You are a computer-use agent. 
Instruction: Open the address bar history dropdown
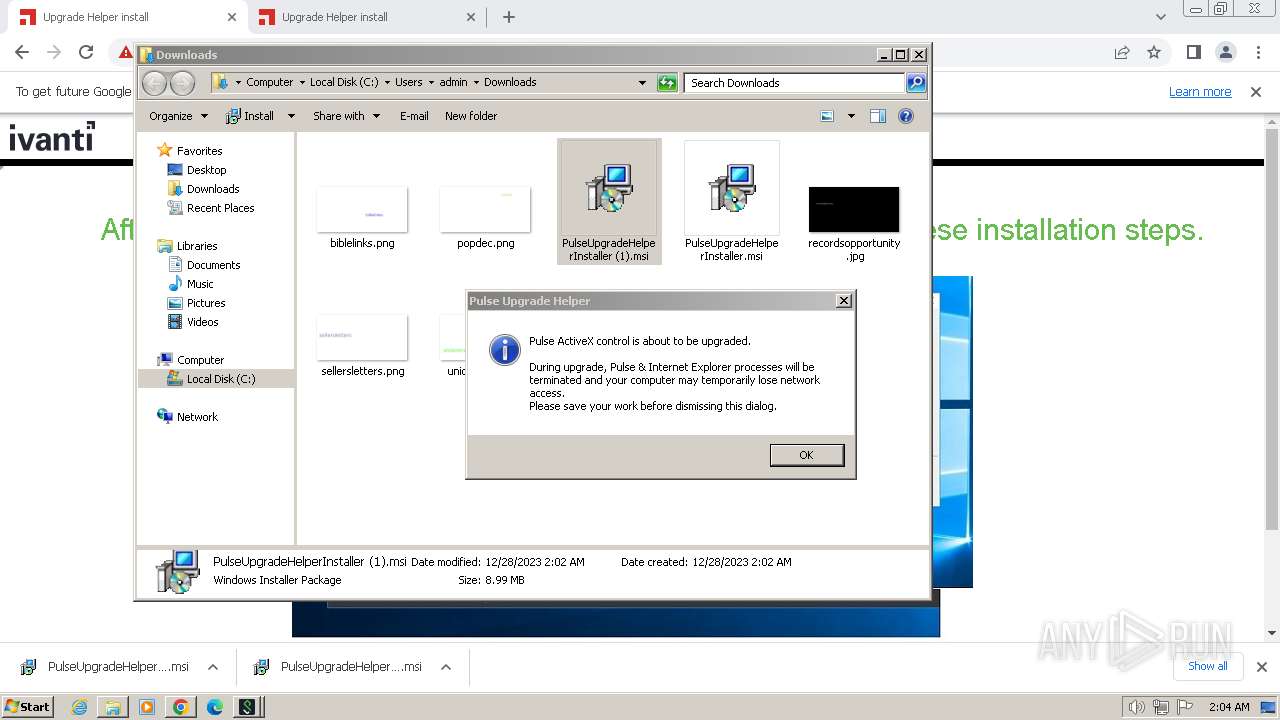[642, 83]
